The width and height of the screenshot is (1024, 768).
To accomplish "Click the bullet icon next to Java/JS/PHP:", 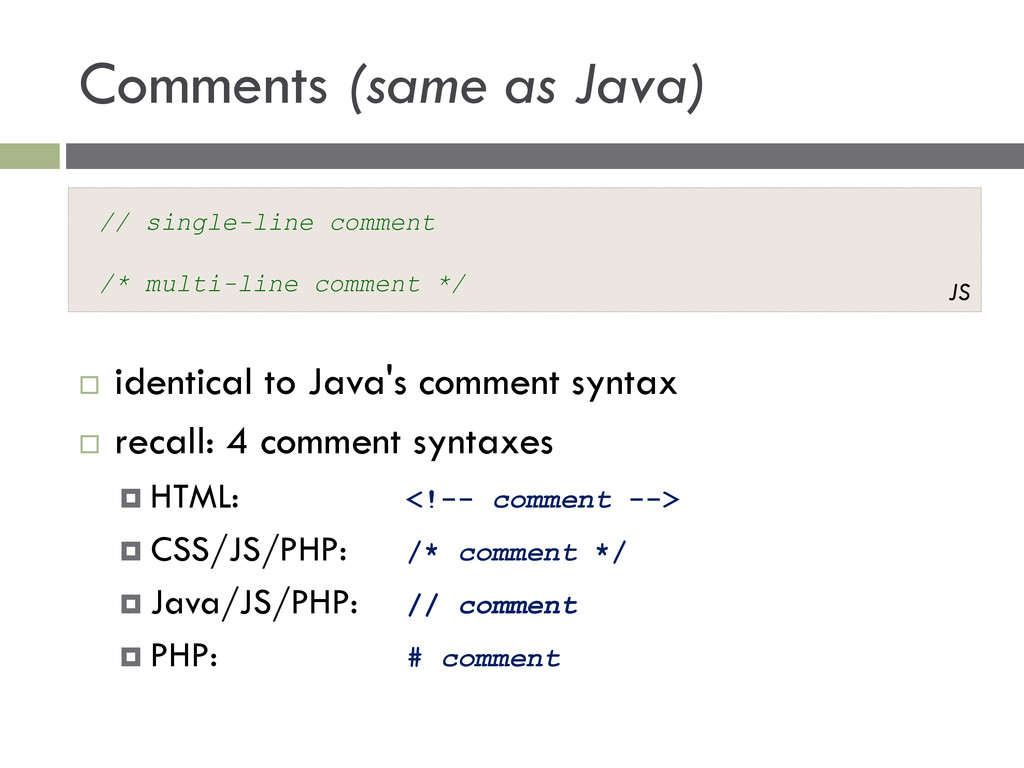I will 131,604.
